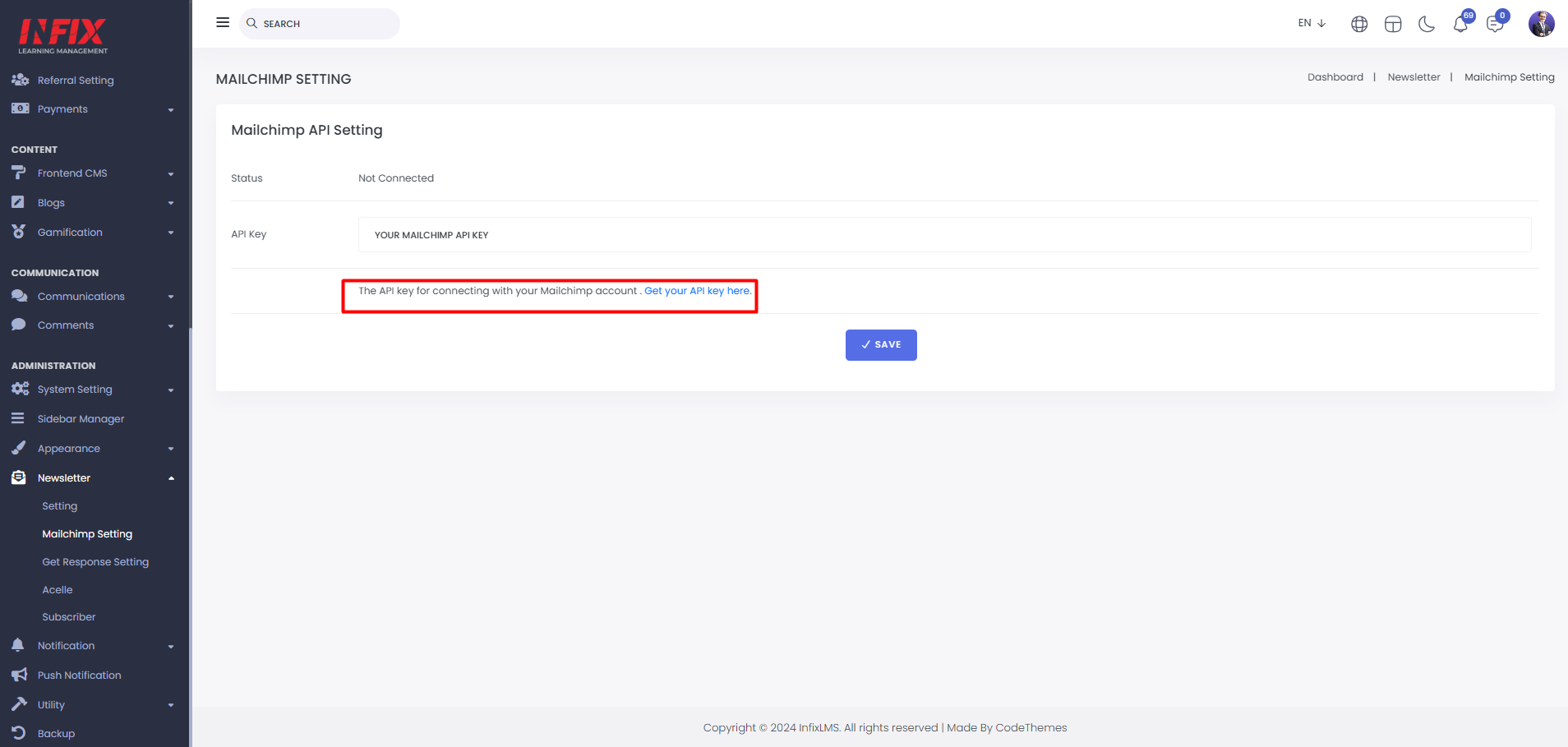
Task: Open user profile avatar
Action: tap(1541, 24)
